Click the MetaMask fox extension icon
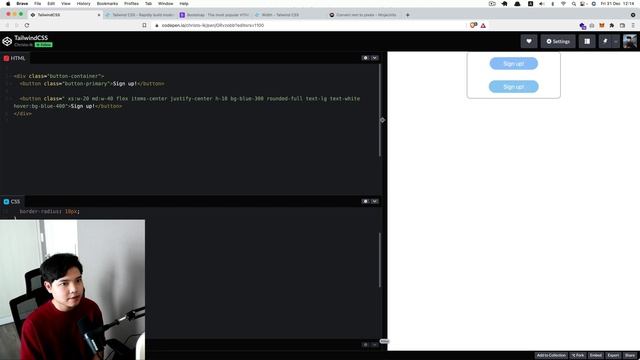The width and height of the screenshot is (640, 360). click(602, 25)
